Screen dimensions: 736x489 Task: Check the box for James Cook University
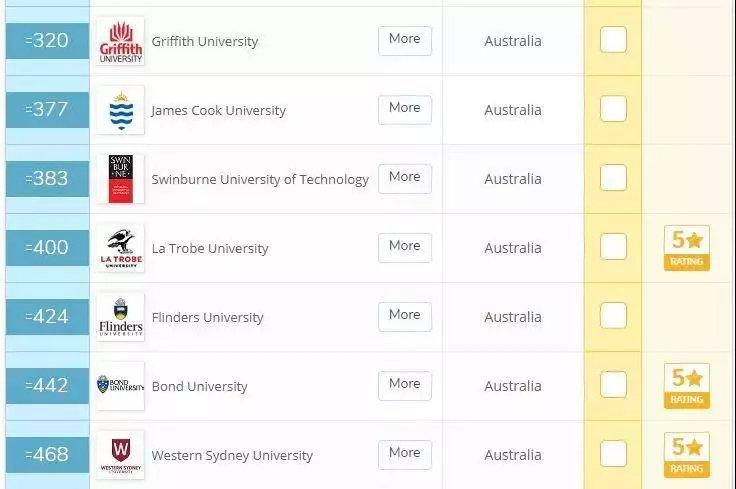point(613,108)
